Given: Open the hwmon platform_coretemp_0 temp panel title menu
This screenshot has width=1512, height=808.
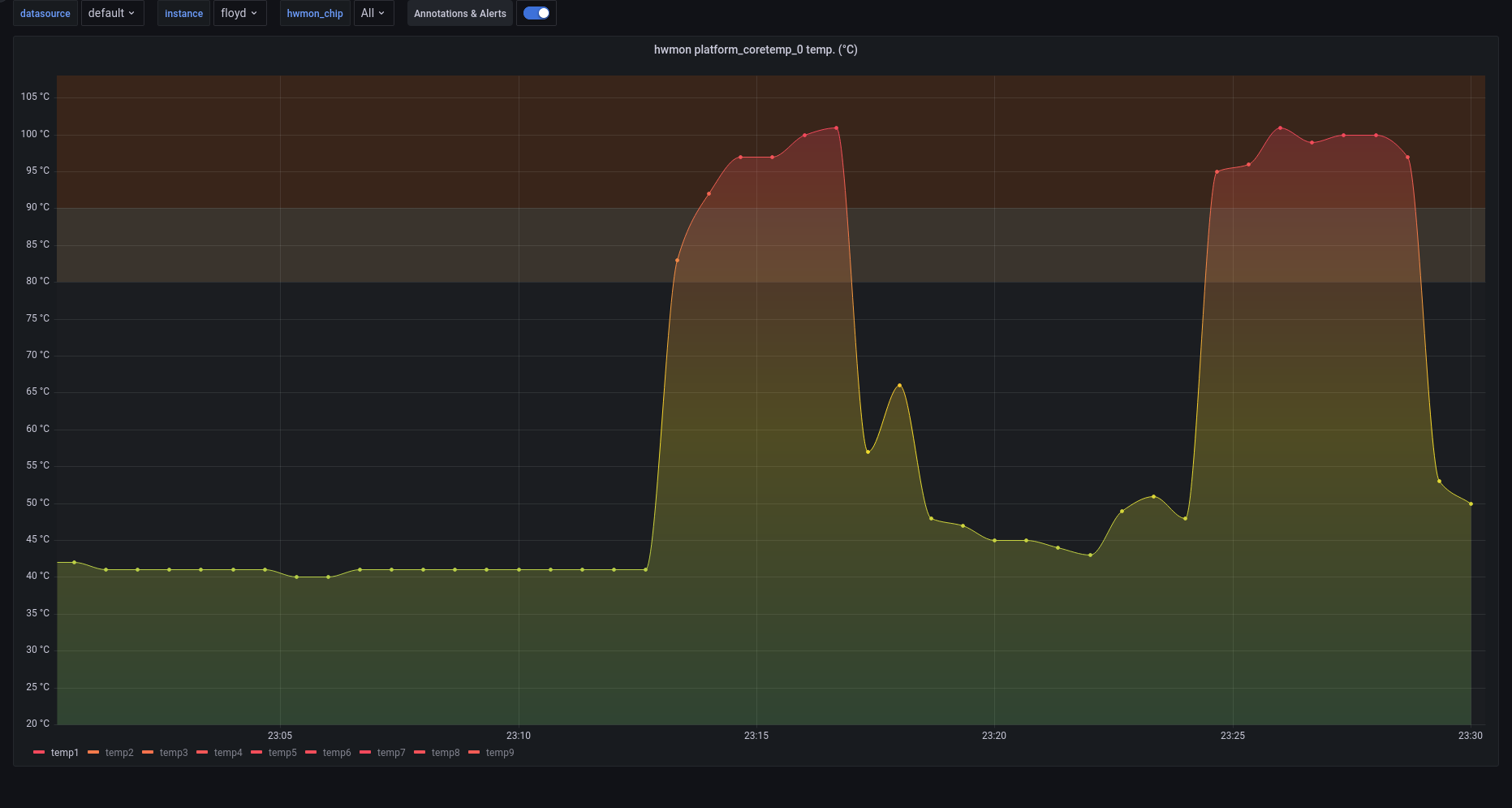Looking at the screenshot, I should (x=755, y=50).
